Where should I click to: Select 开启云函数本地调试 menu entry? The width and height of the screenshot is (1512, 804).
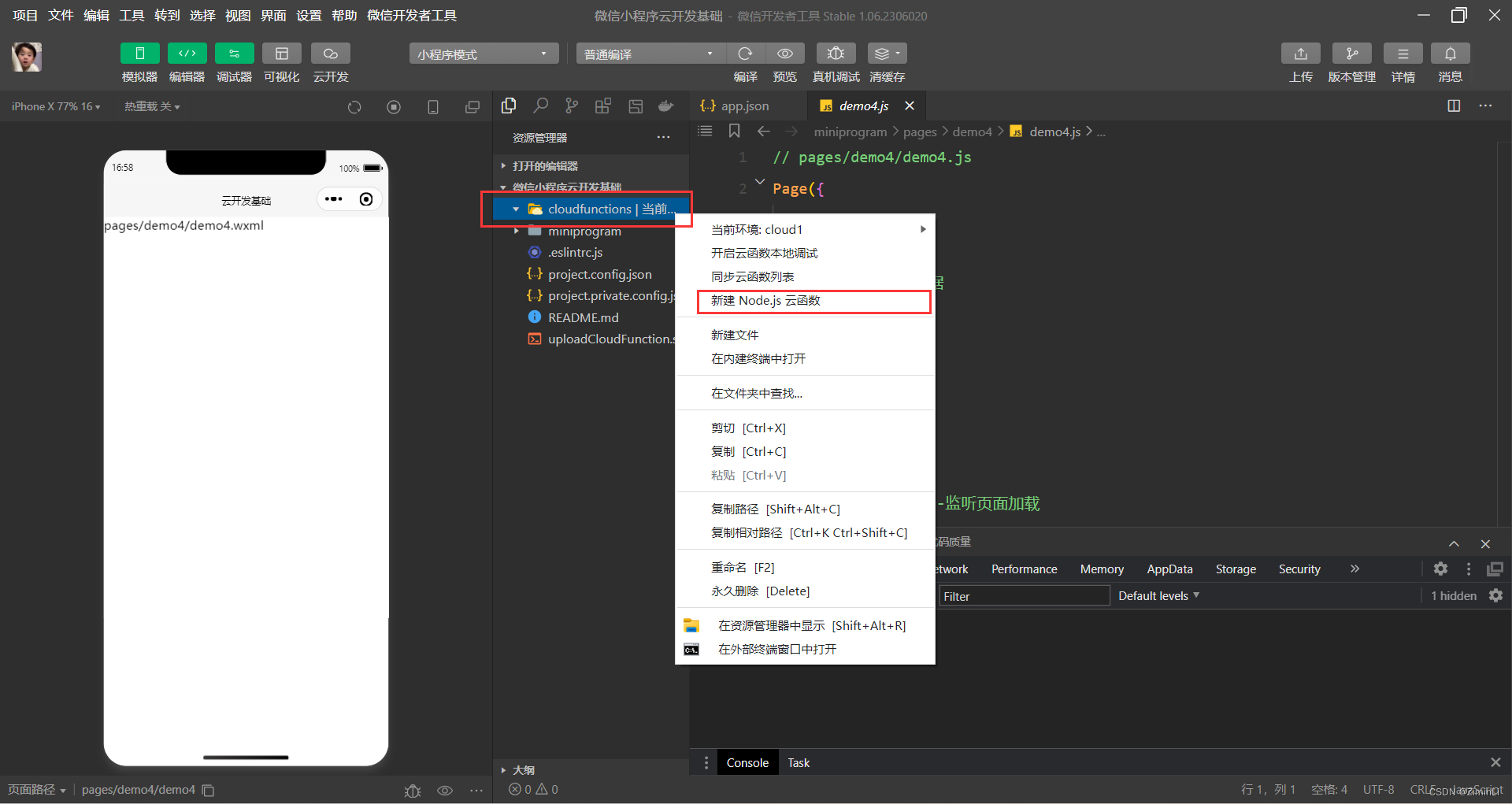[x=806, y=254]
